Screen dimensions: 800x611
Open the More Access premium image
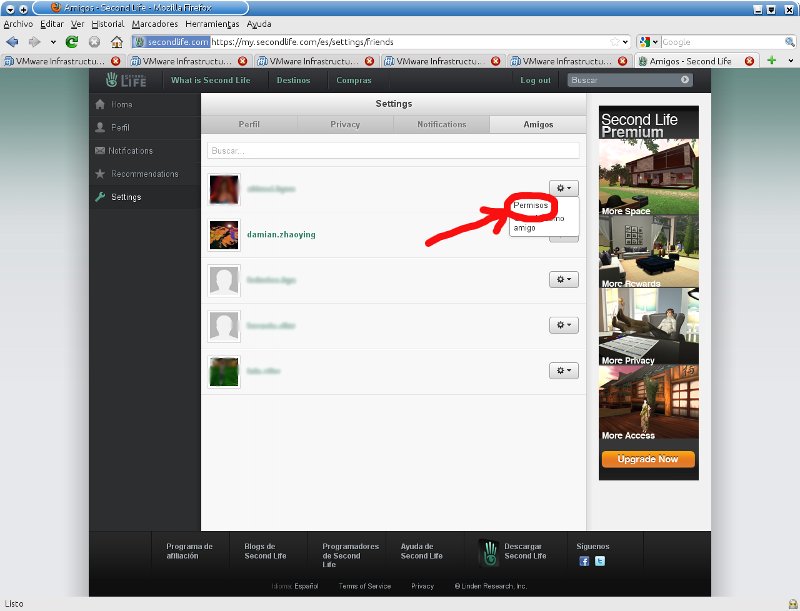tap(648, 402)
